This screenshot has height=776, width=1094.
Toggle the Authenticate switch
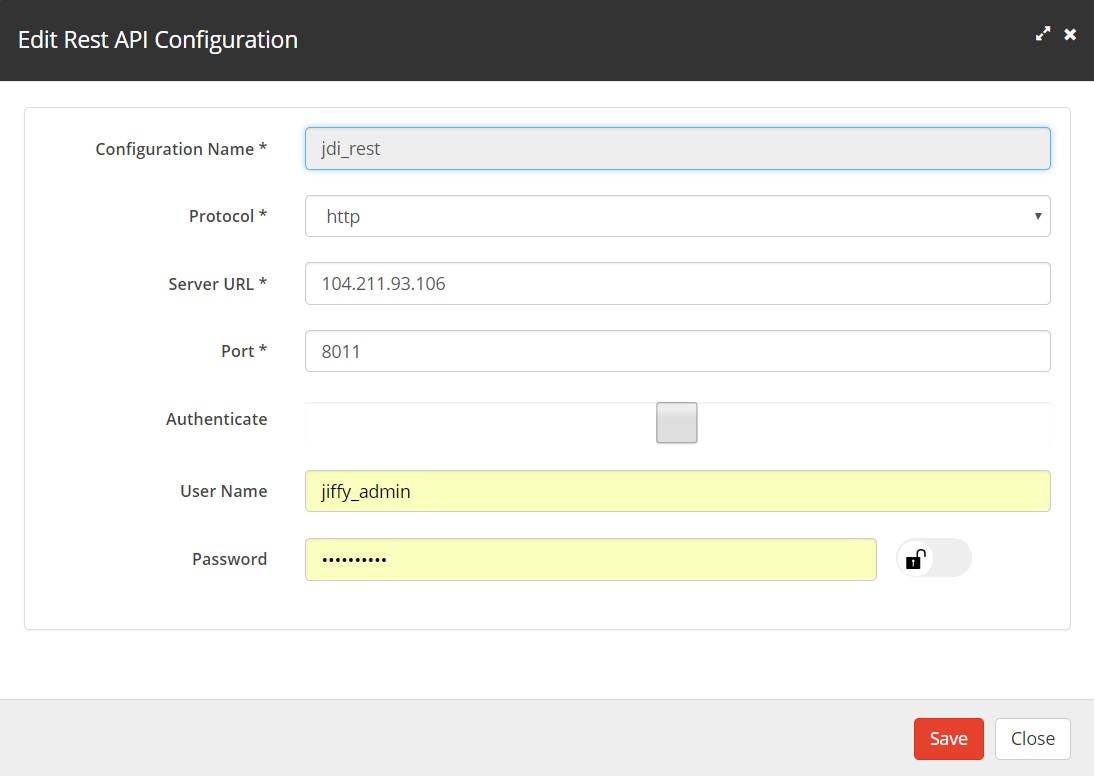pos(677,423)
